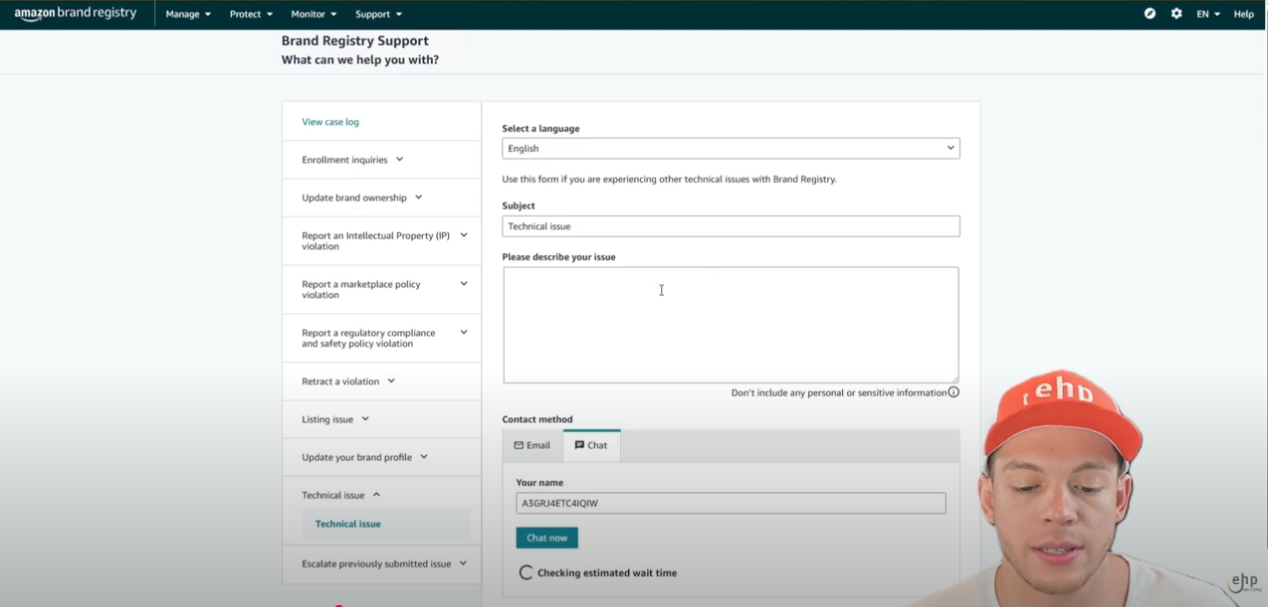Select the Chat contact method tab
The width and height of the screenshot is (1268, 607).
click(591, 445)
